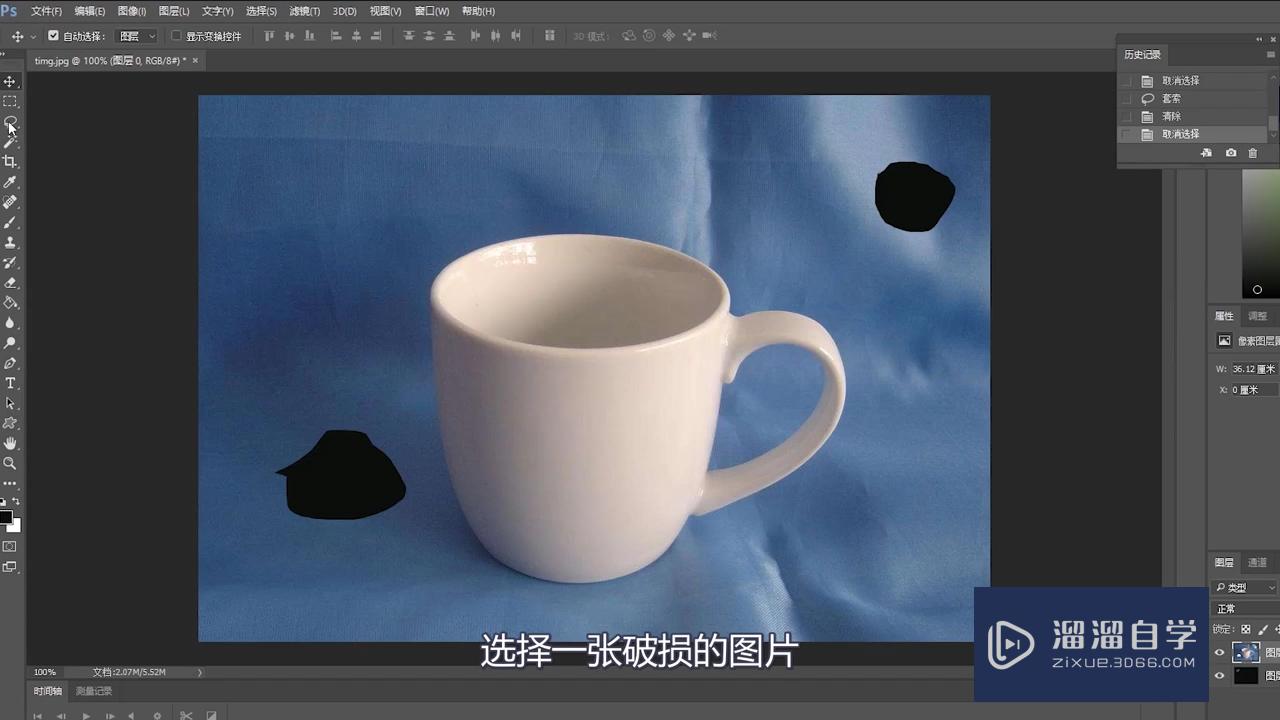The height and width of the screenshot is (720, 1280).
Task: Click the W width field 36.12 厘米
Action: (x=1255, y=369)
